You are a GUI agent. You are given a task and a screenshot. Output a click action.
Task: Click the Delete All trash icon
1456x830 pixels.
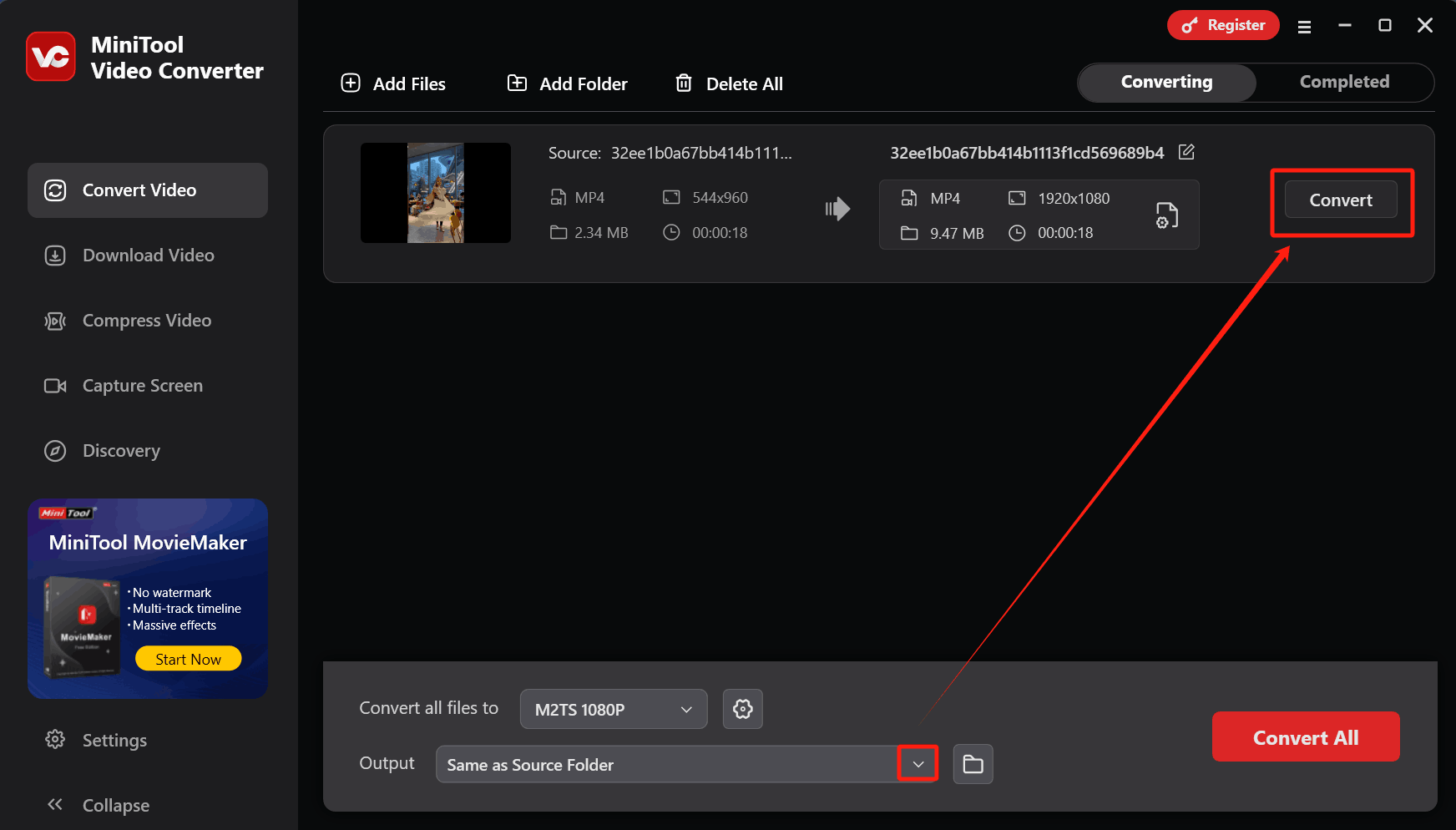[x=684, y=83]
